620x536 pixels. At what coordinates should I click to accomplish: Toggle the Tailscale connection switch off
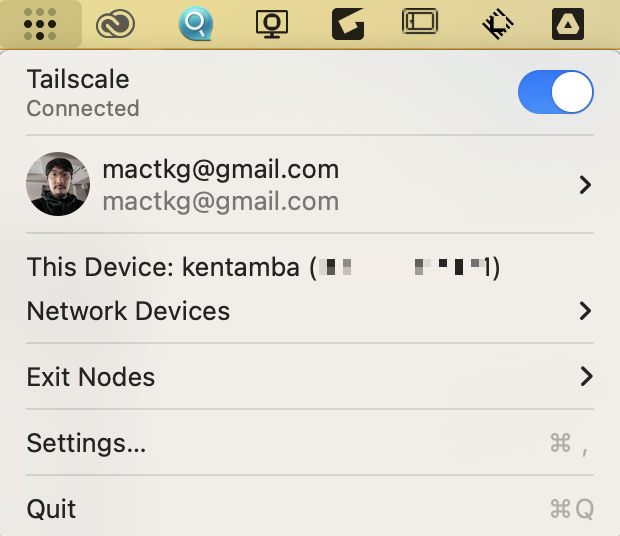pyautogui.click(x=555, y=92)
